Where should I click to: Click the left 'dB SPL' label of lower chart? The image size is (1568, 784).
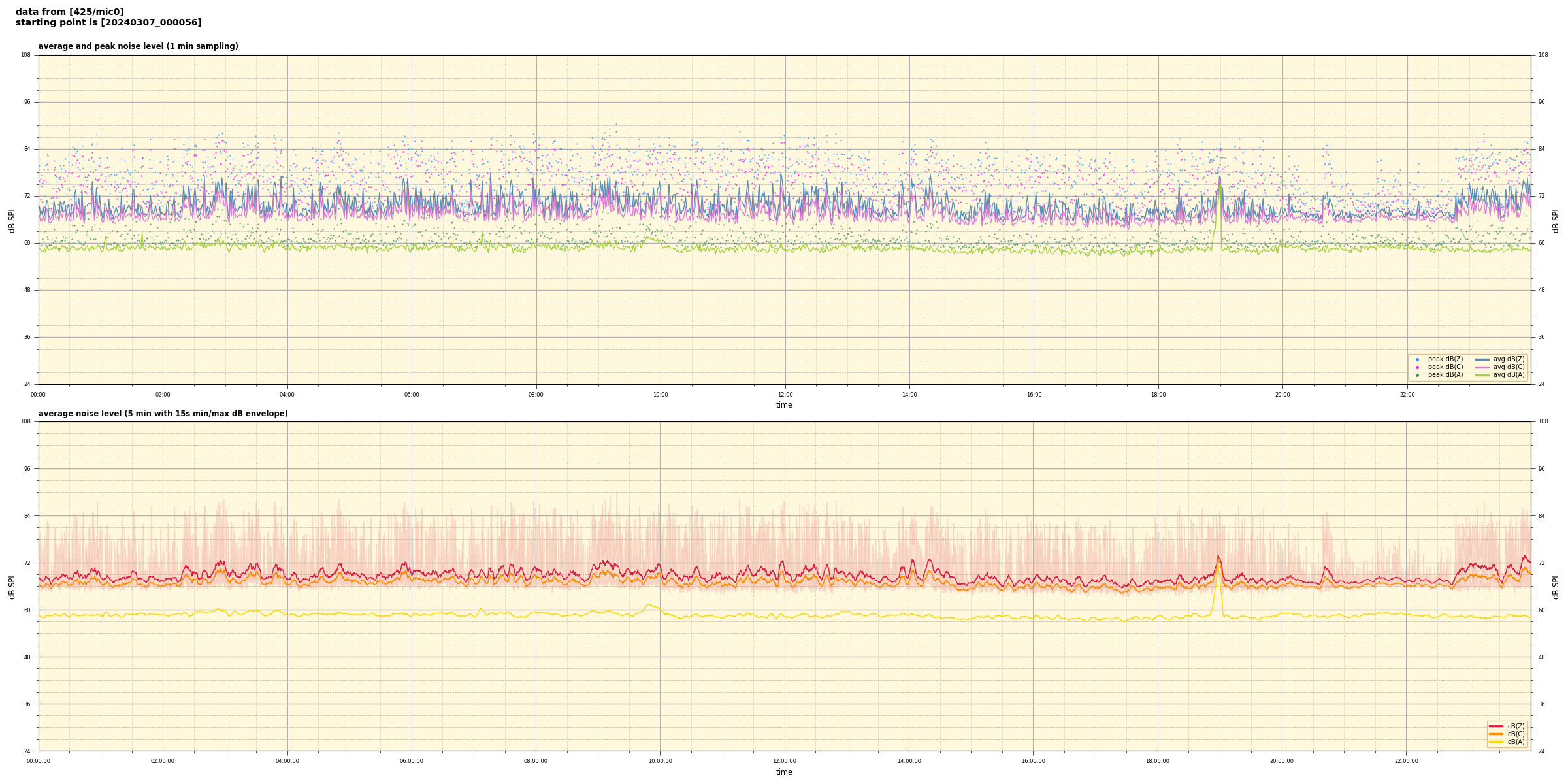click(x=12, y=586)
